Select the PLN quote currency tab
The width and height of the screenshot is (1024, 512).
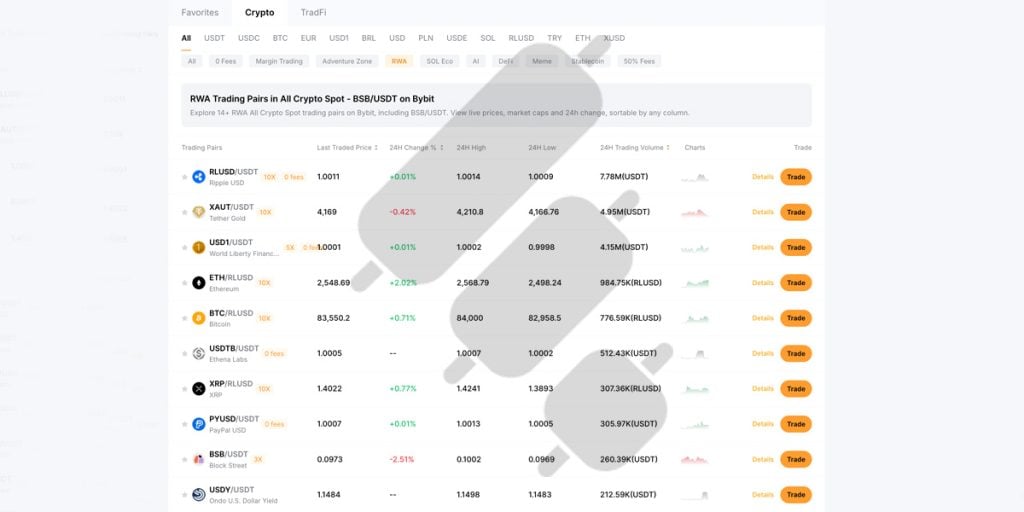coord(426,39)
